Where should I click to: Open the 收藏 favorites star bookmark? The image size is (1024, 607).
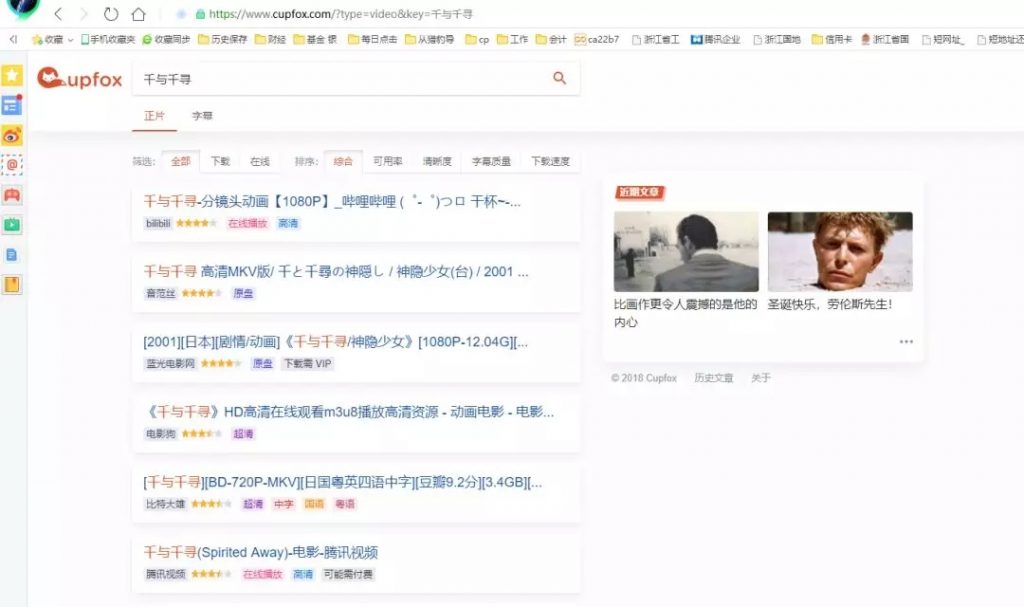click(48, 39)
